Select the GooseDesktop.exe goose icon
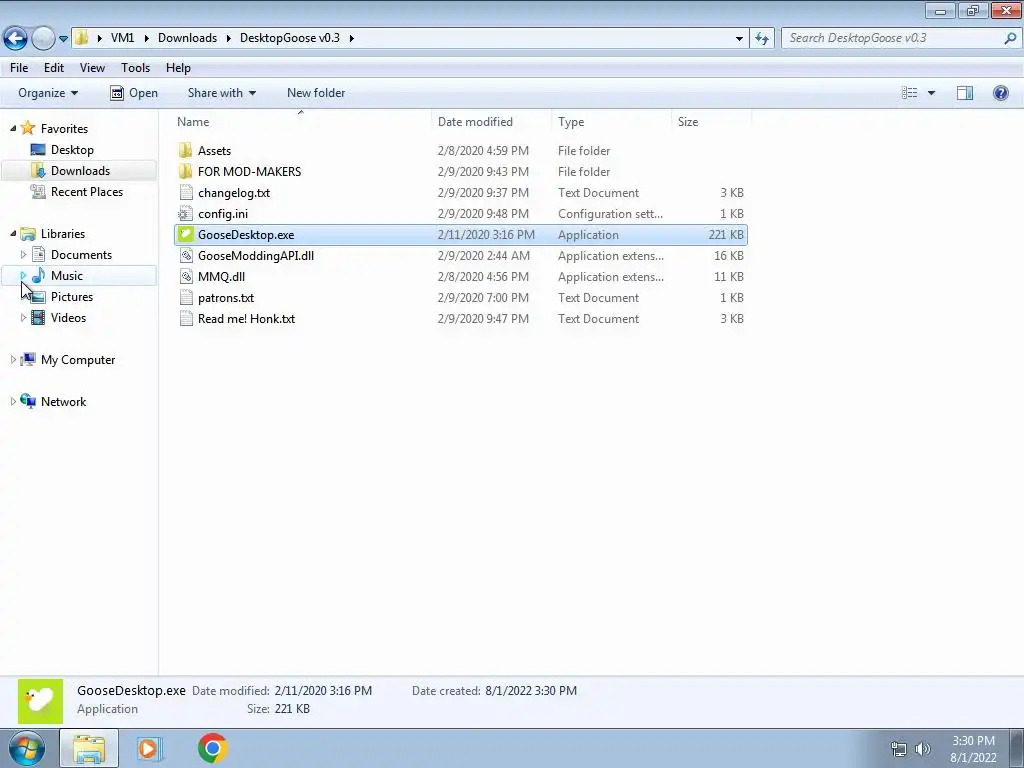This screenshot has height=768, width=1024. click(185, 234)
